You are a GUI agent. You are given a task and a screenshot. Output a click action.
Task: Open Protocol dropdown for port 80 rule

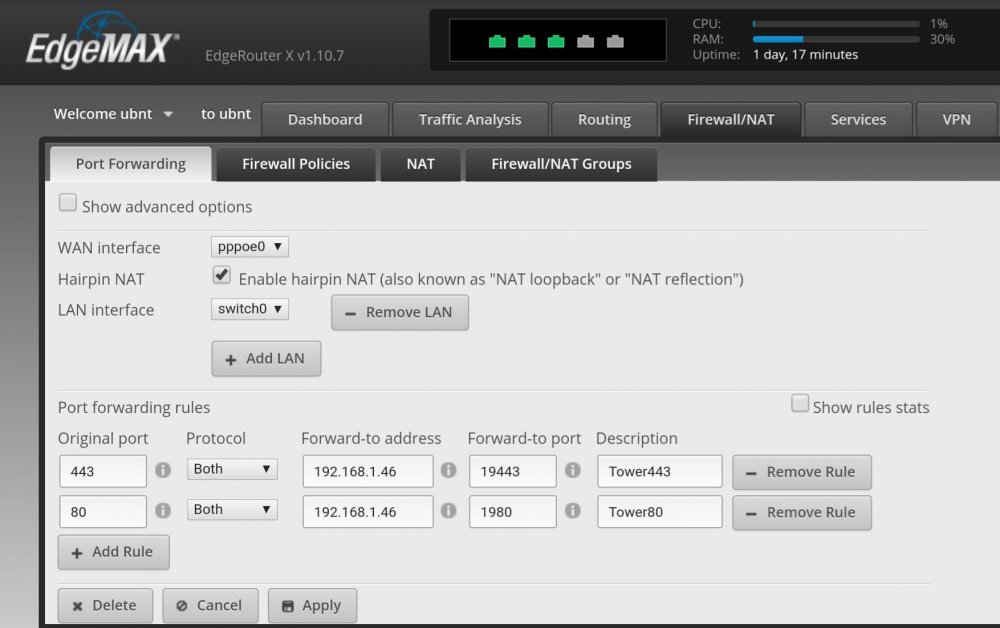click(x=232, y=509)
